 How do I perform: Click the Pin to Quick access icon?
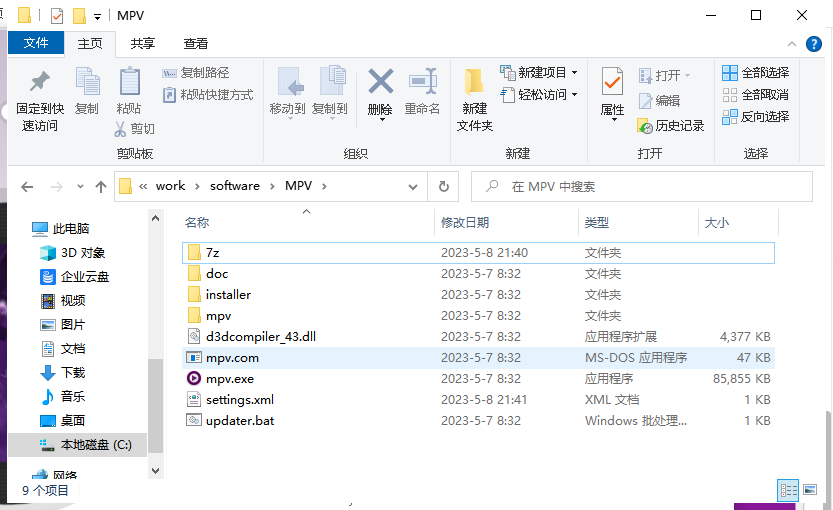40,82
